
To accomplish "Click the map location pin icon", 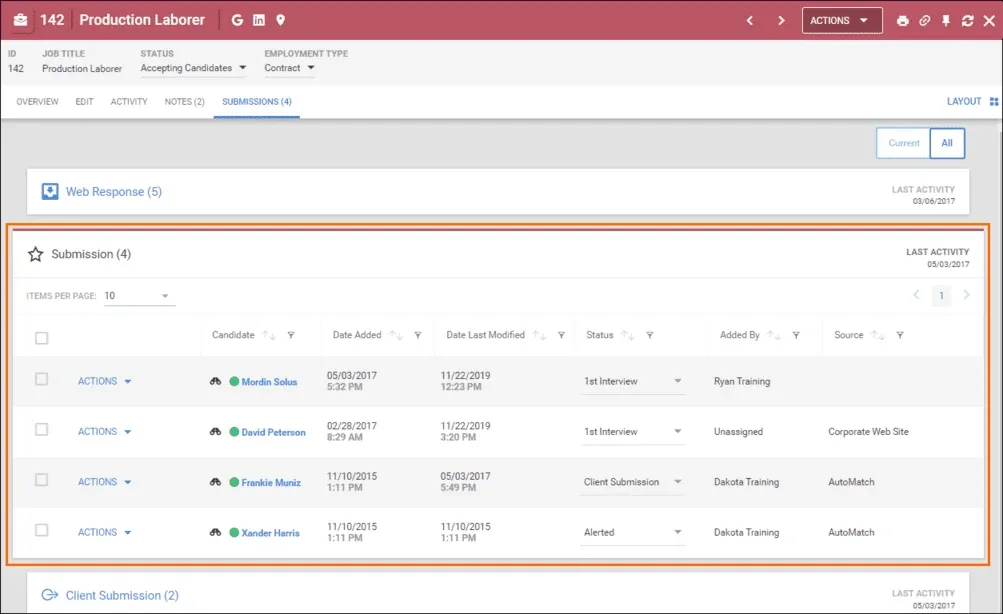I will pos(280,20).
